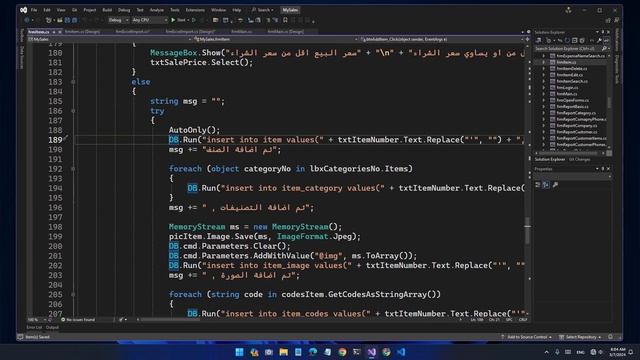Click the Open File toolbar icon
The width and height of the screenshot is (640, 360).
pos(60,20)
